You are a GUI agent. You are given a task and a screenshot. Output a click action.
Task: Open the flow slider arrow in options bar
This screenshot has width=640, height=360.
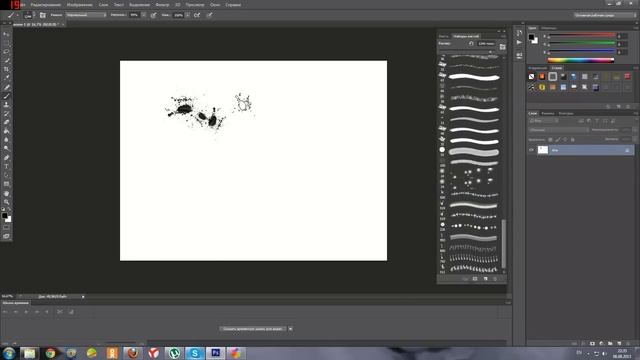187,15
